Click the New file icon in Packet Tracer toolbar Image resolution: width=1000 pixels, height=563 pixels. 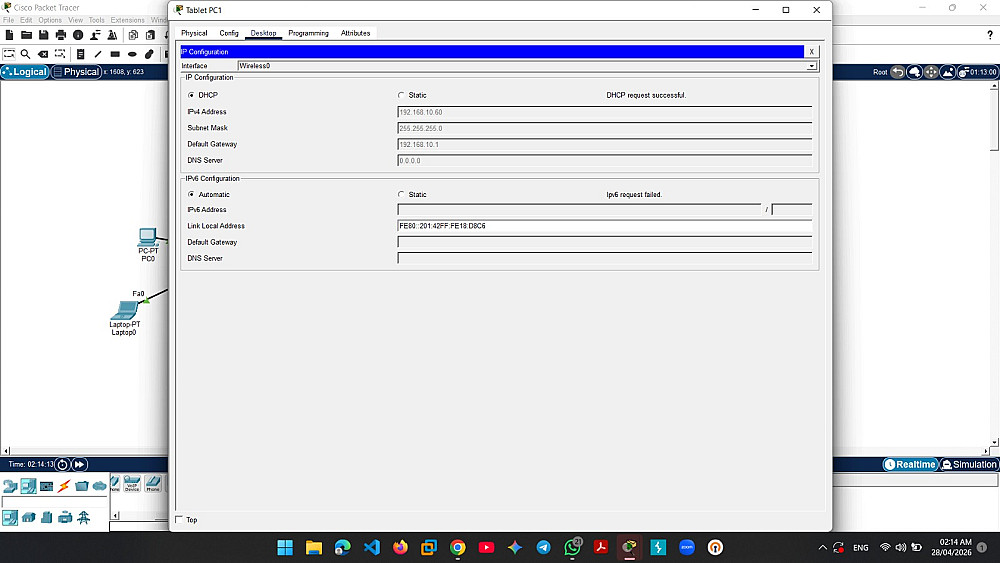point(10,35)
